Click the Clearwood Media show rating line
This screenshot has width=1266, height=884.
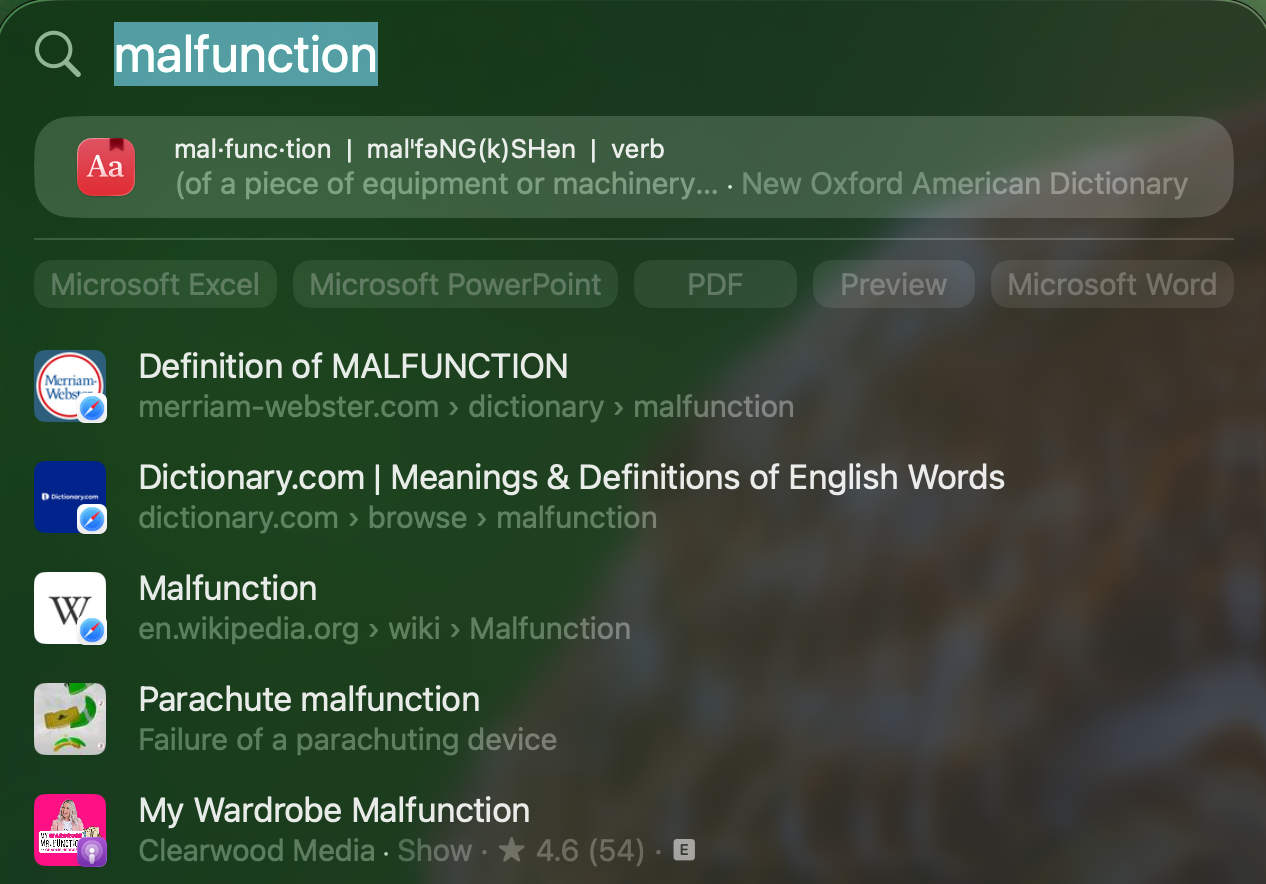pos(416,851)
